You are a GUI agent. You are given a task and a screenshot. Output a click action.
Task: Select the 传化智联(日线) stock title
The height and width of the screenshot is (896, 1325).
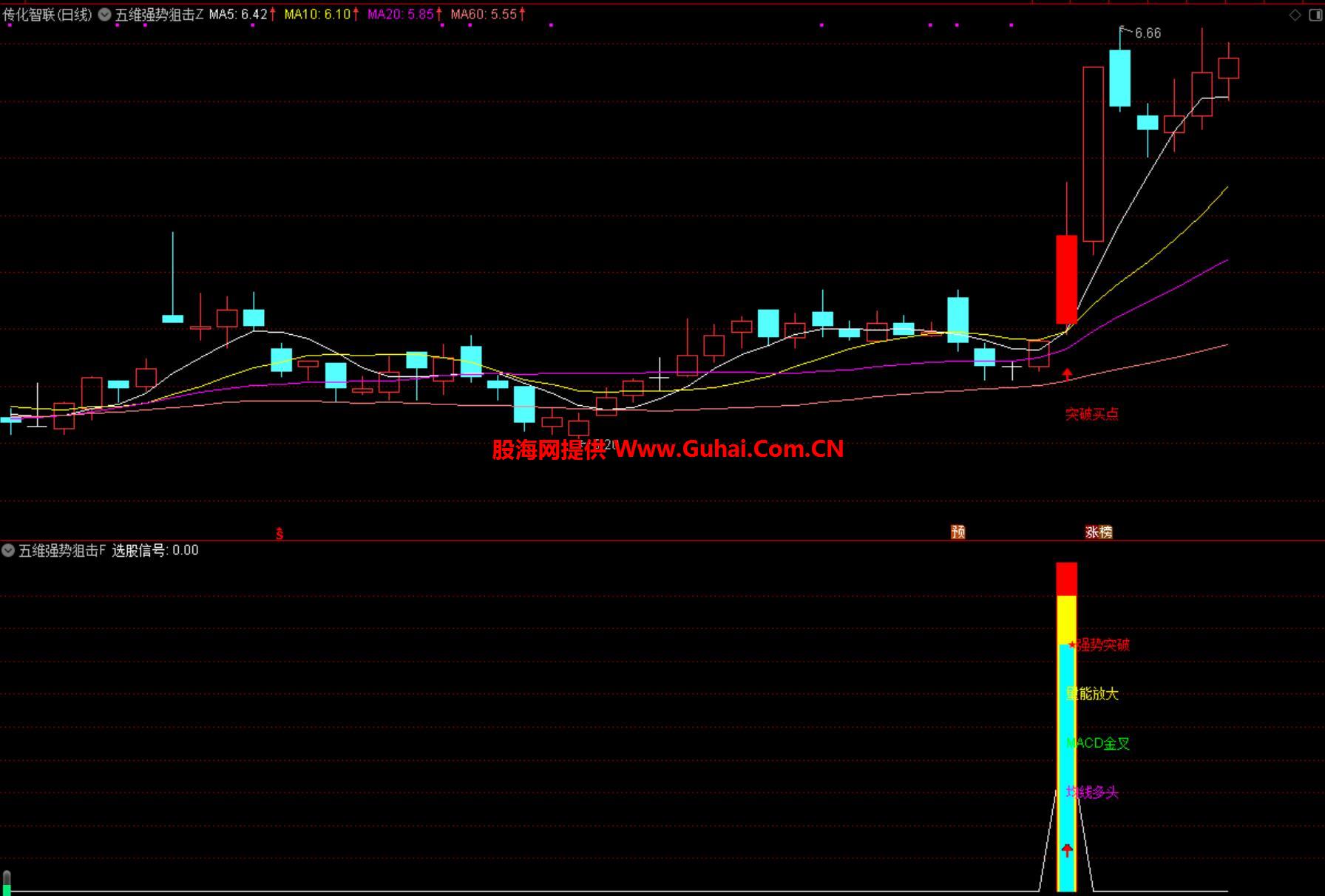pos(47,14)
